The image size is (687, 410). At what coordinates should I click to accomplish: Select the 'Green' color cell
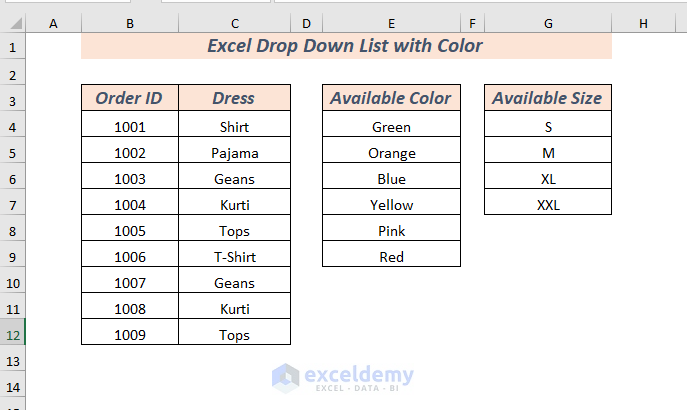coord(391,127)
